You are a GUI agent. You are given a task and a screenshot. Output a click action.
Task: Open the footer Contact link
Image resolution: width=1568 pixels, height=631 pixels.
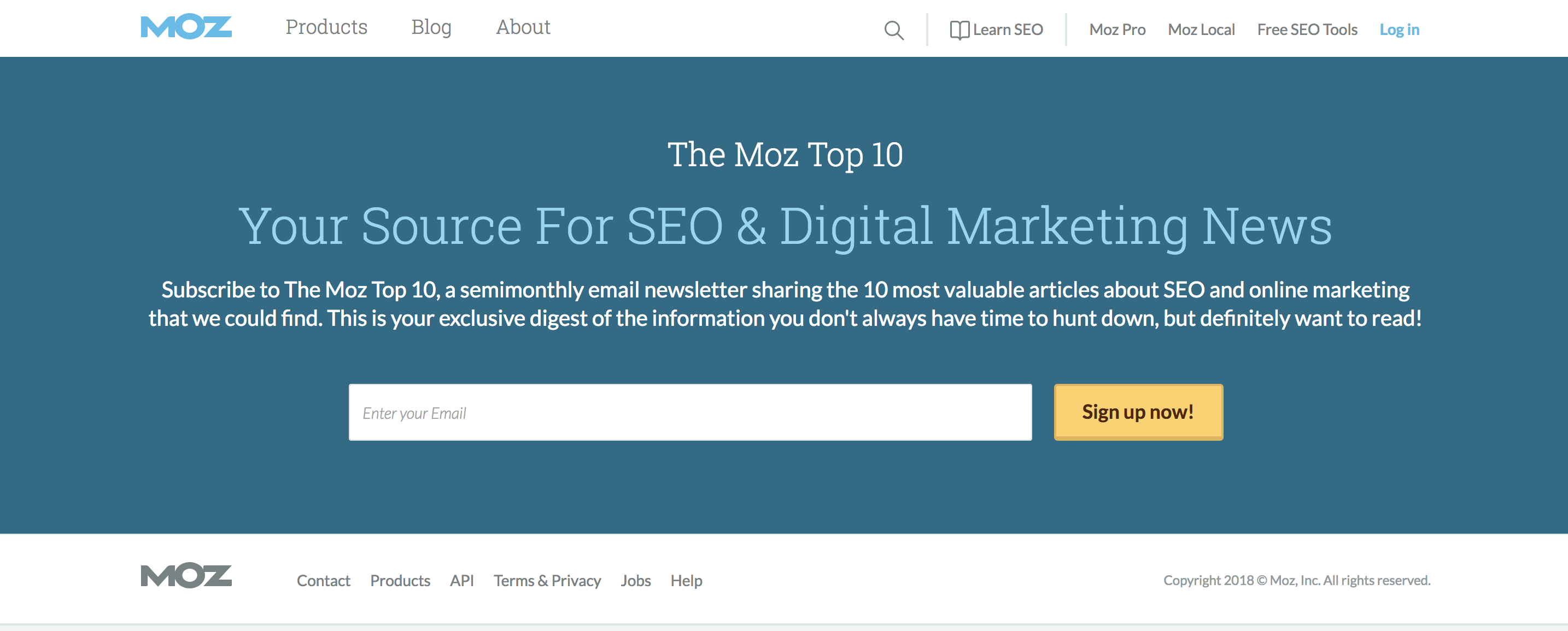[323, 581]
